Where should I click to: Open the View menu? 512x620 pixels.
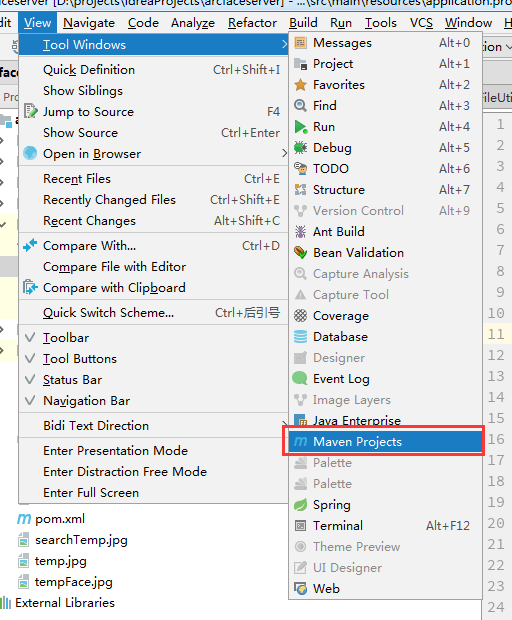tap(37, 23)
